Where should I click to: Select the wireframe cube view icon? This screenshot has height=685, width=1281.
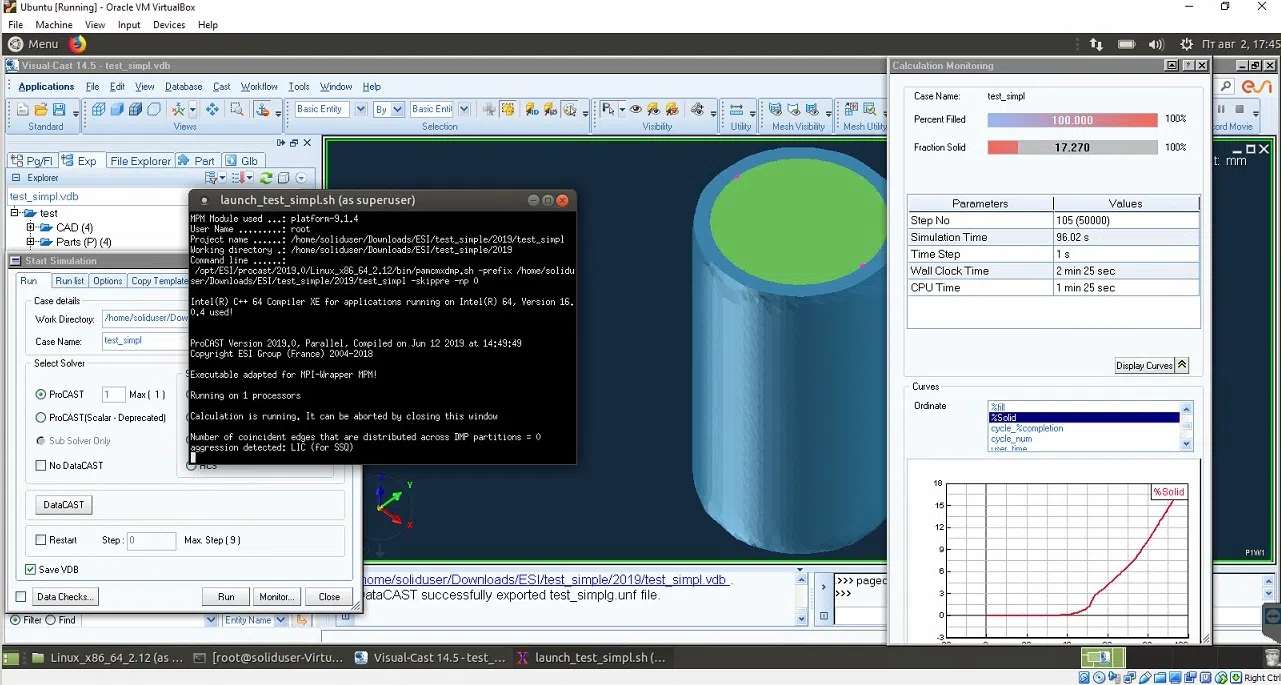(99, 110)
